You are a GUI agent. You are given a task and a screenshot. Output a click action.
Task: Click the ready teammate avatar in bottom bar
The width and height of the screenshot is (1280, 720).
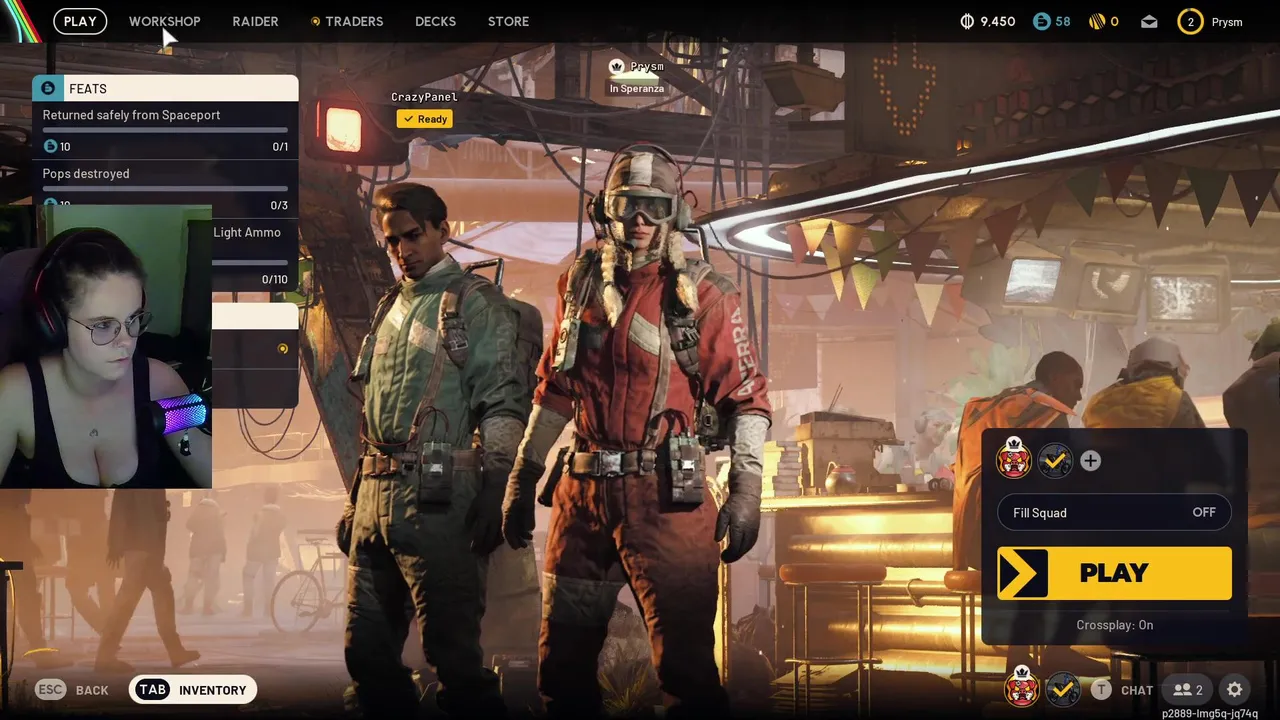1063,689
